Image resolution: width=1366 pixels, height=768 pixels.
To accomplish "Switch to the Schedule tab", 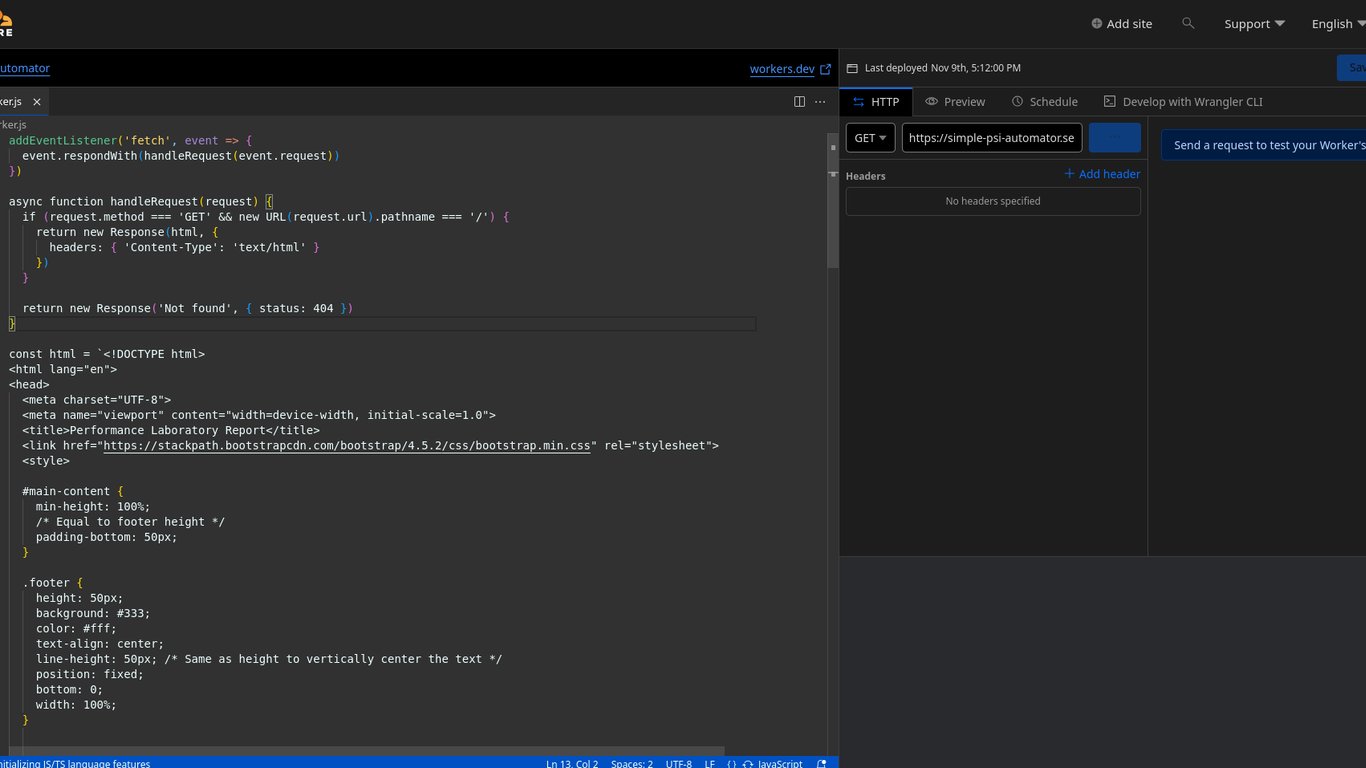I will coord(1045,101).
